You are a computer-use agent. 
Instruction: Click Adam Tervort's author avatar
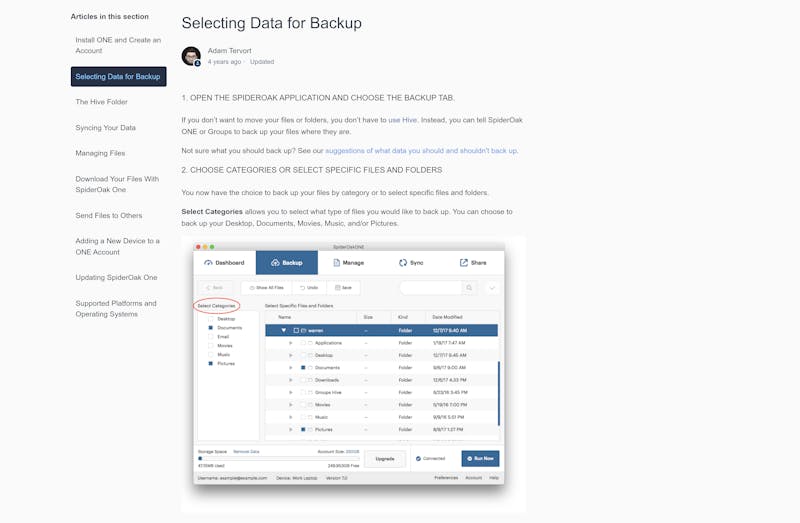(x=191, y=56)
